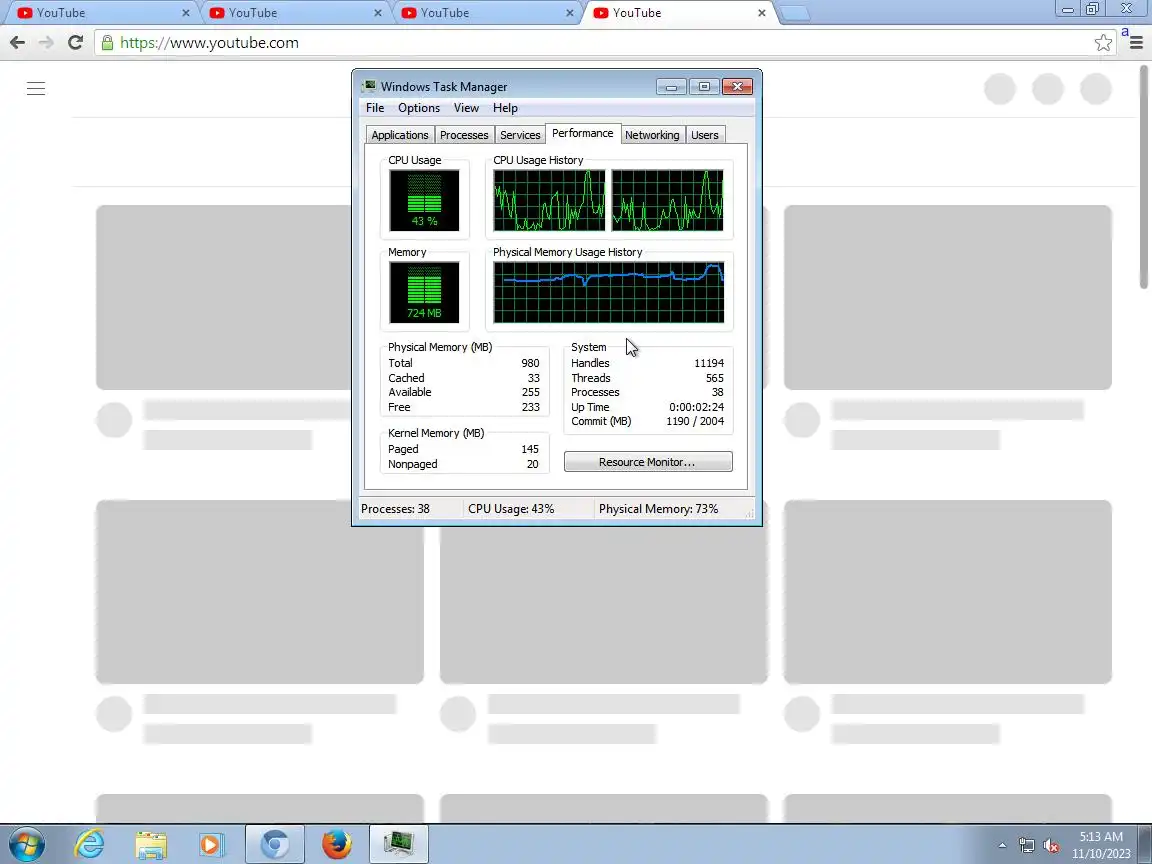Click the YouTube page vertical scrollbar

point(1144,176)
